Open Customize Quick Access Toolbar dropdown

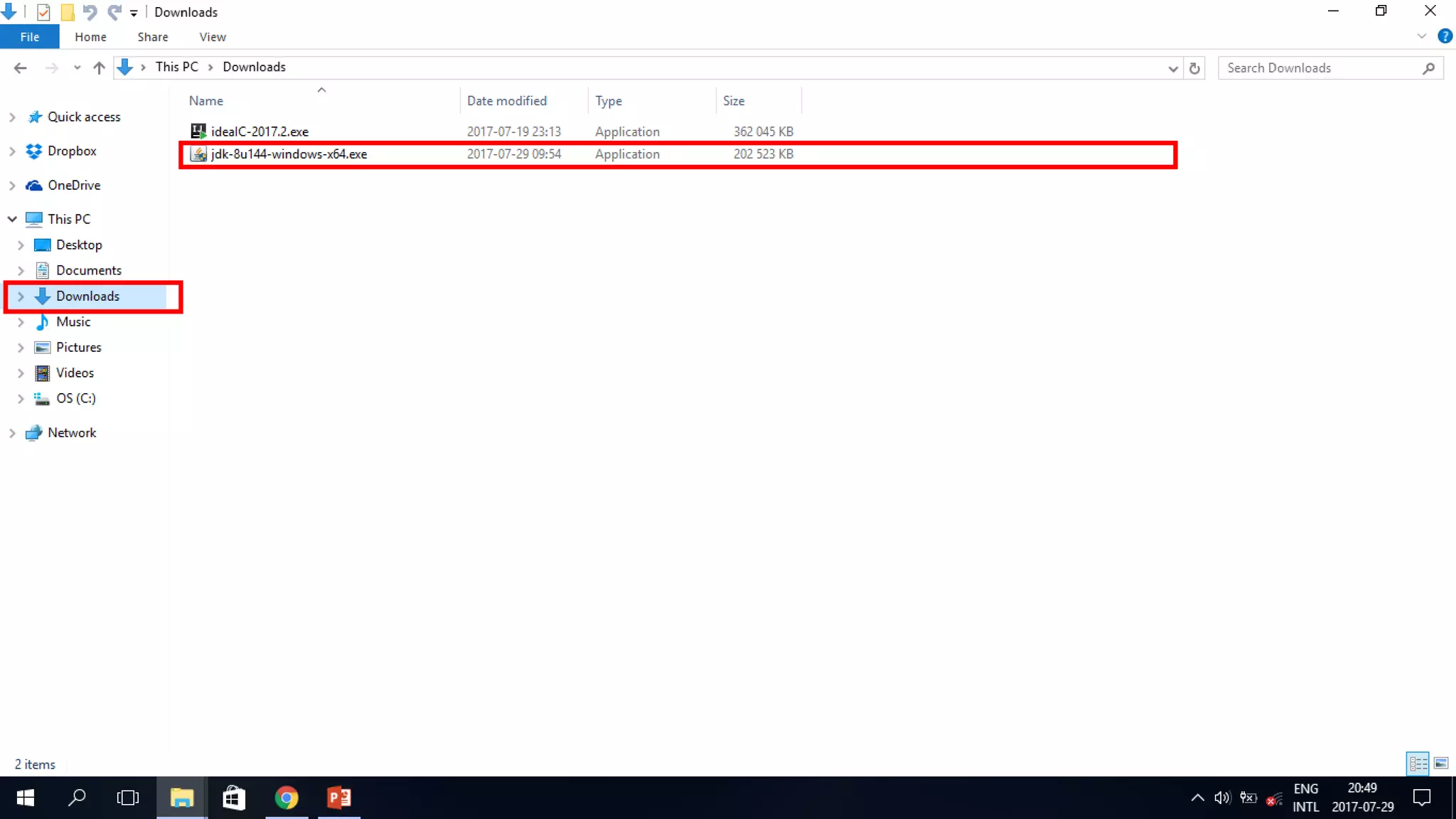coord(134,13)
